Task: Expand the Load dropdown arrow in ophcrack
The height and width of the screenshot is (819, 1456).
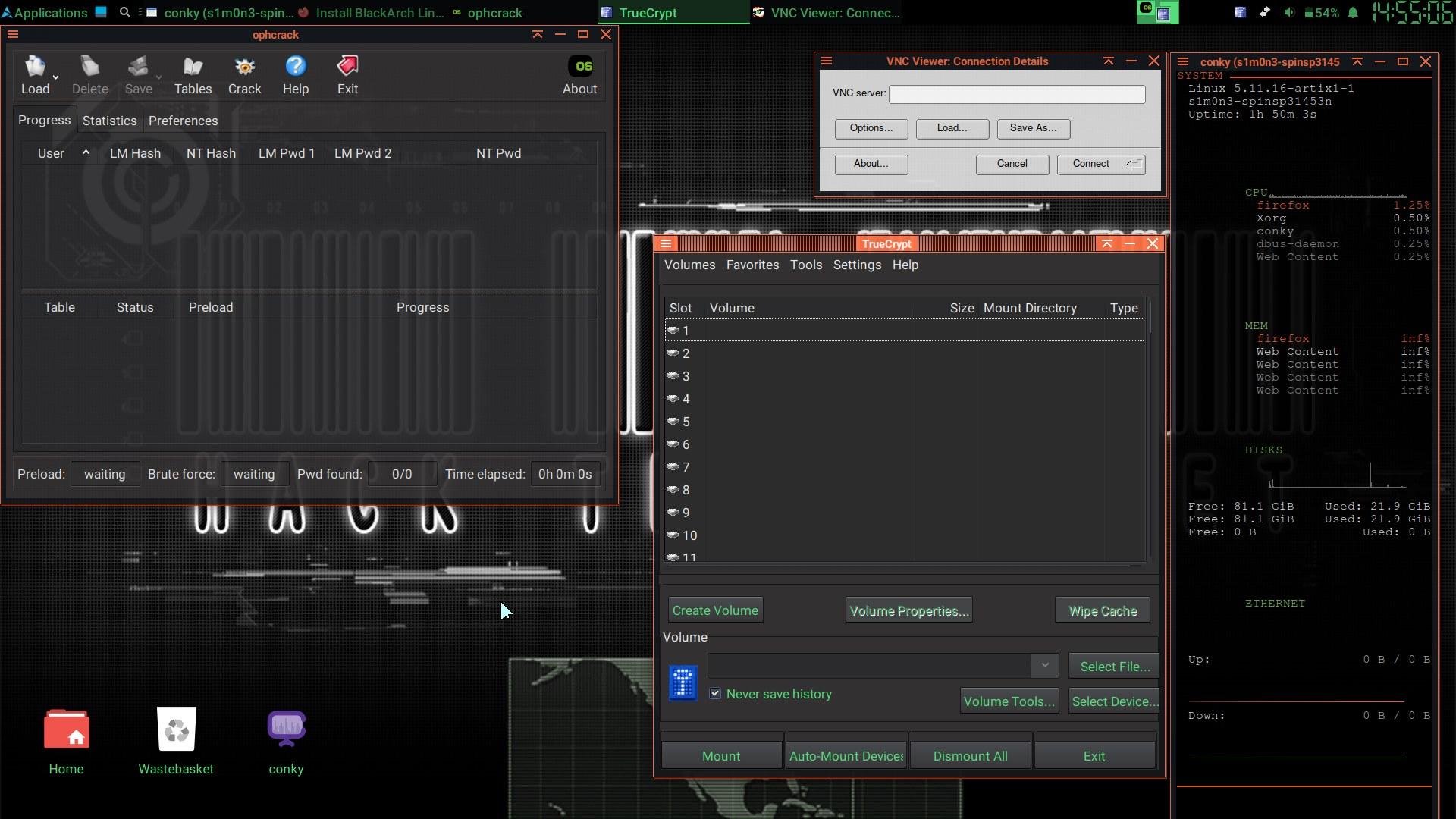Action: click(55, 77)
